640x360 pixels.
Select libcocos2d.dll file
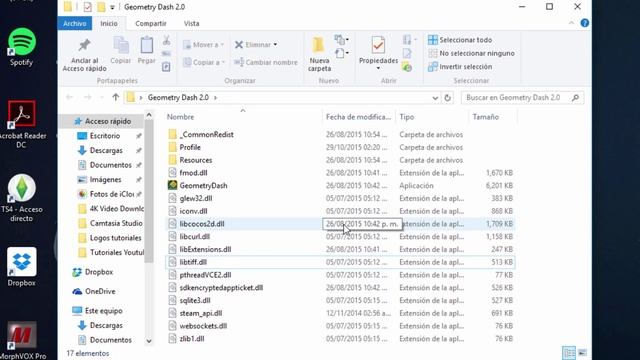click(x=202, y=224)
